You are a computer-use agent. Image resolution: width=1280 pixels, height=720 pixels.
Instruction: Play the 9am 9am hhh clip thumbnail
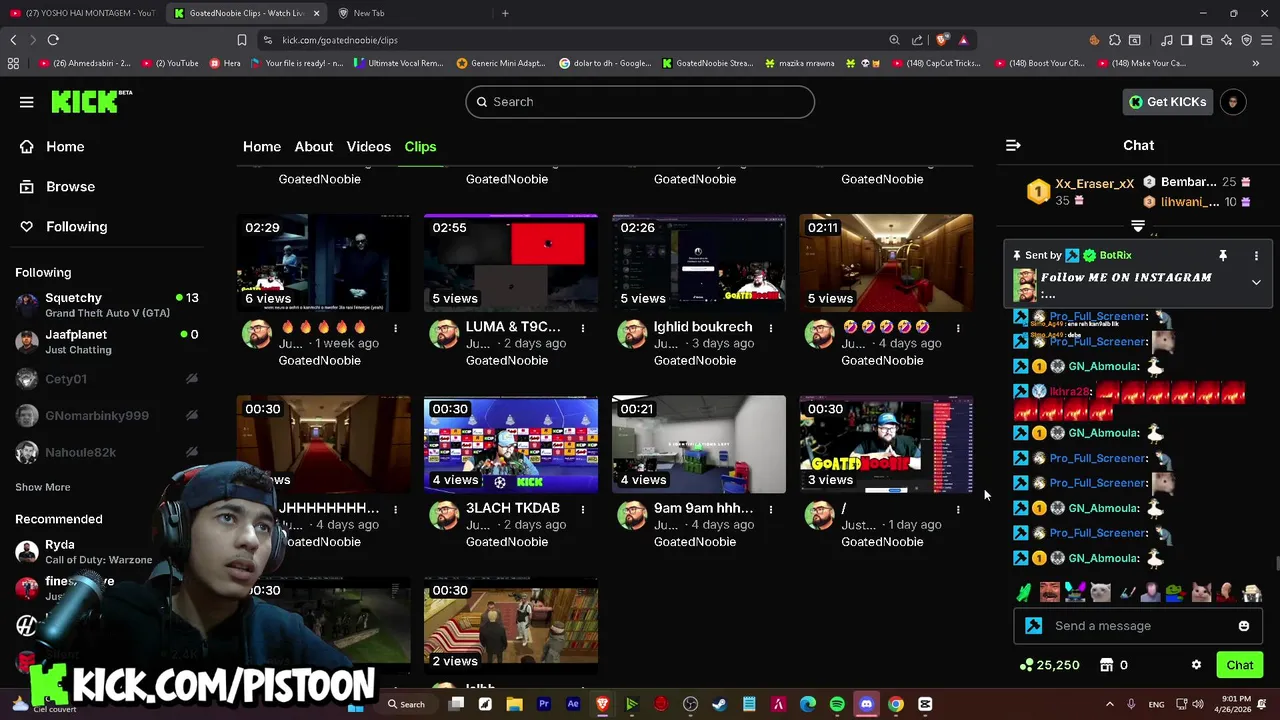pos(699,444)
